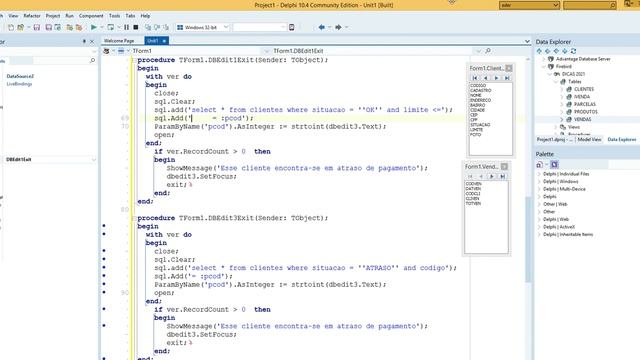Click the first icon in Data Explorer toolbar
This screenshot has height=360, width=640.
click(x=539, y=51)
